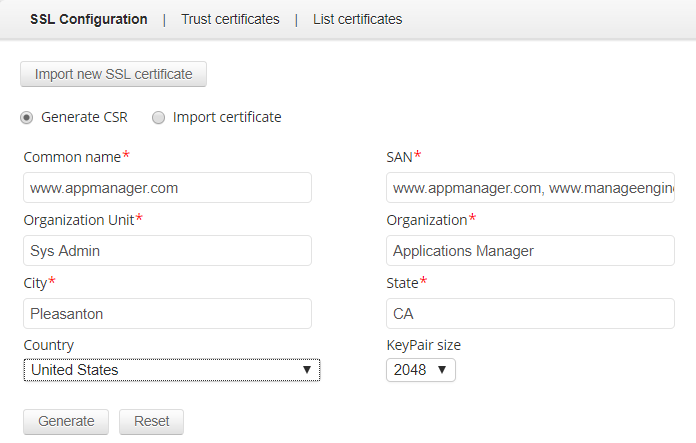Open the Country dropdown
This screenshot has height=443, width=696.
coord(171,370)
